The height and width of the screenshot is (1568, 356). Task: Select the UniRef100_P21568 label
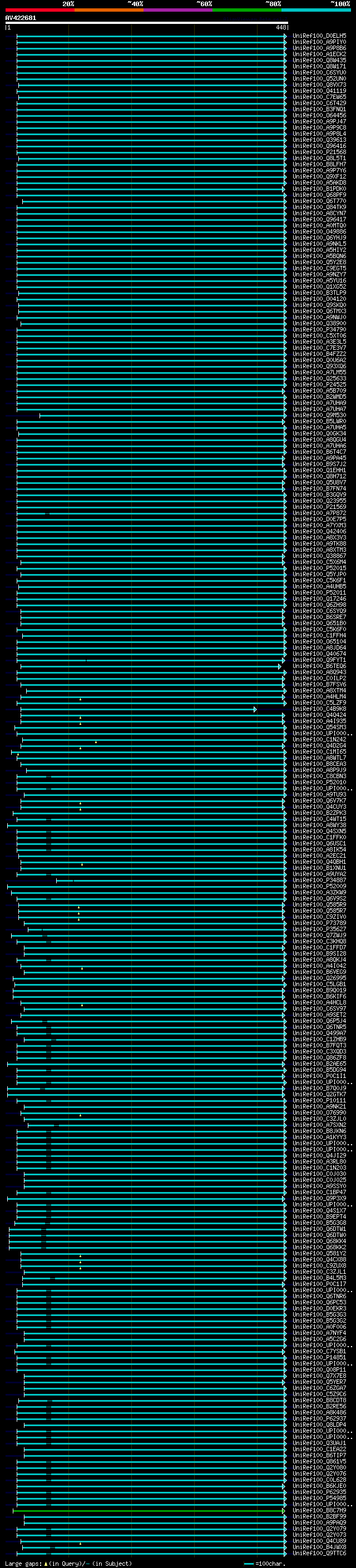[319, 152]
